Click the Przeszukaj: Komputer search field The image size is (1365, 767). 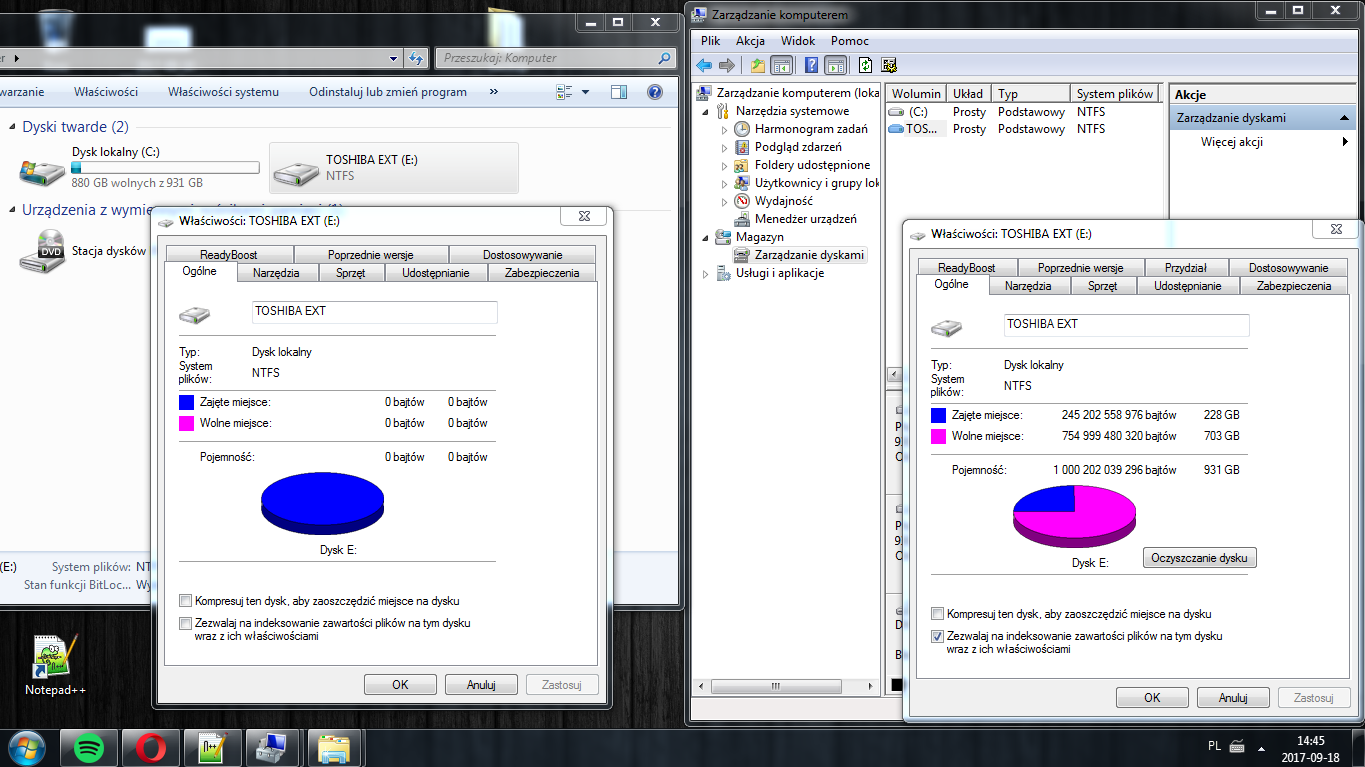(x=556, y=58)
